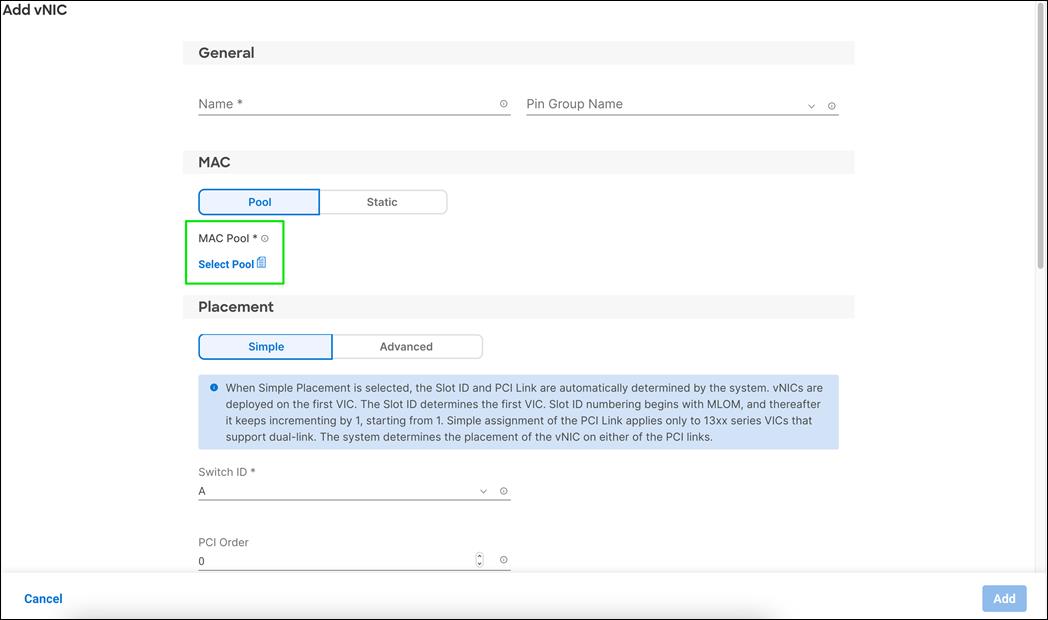Switch MAC assignment to Static

click(x=384, y=201)
